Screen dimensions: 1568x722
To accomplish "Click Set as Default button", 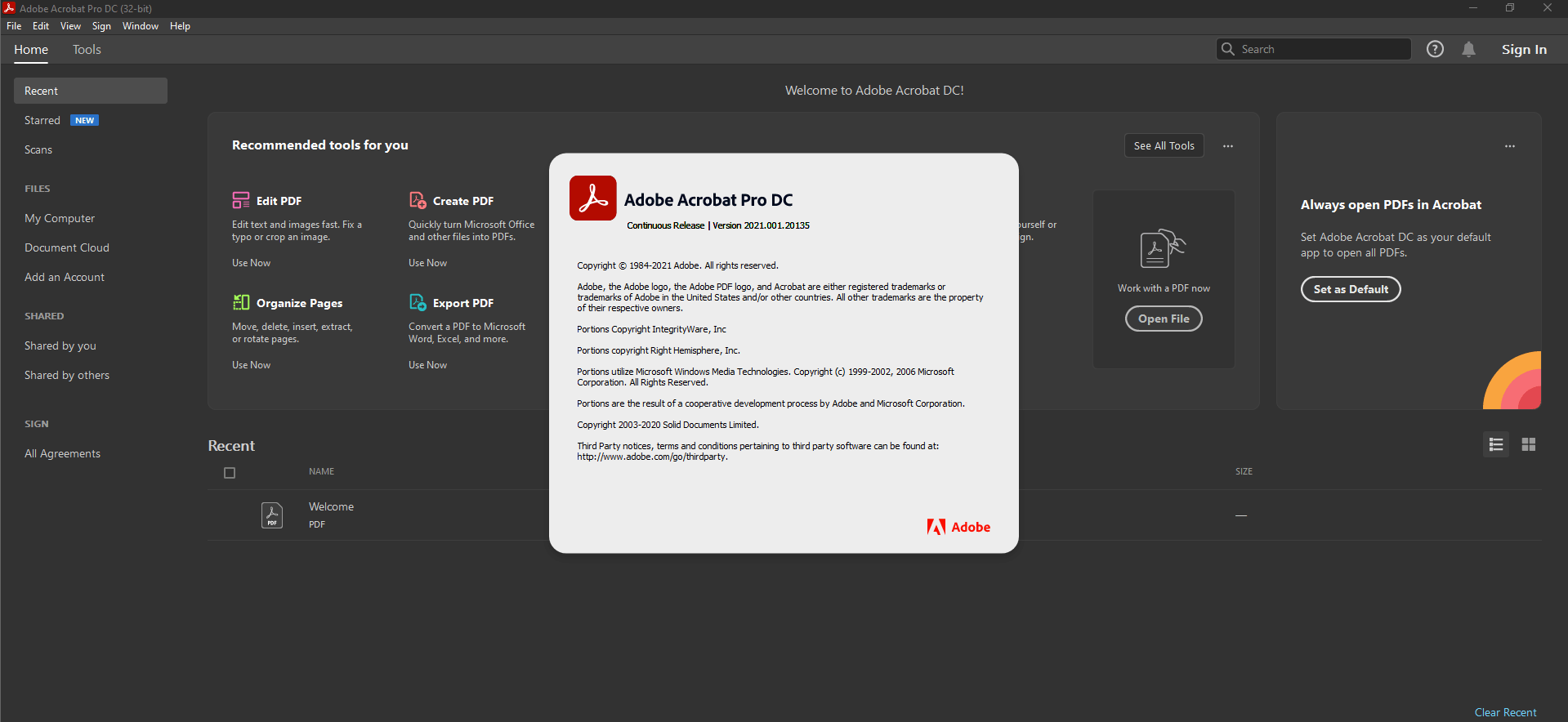I will coord(1351,289).
